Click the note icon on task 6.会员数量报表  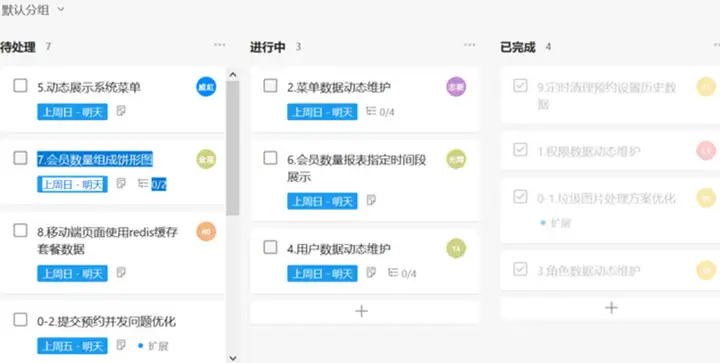(x=371, y=200)
